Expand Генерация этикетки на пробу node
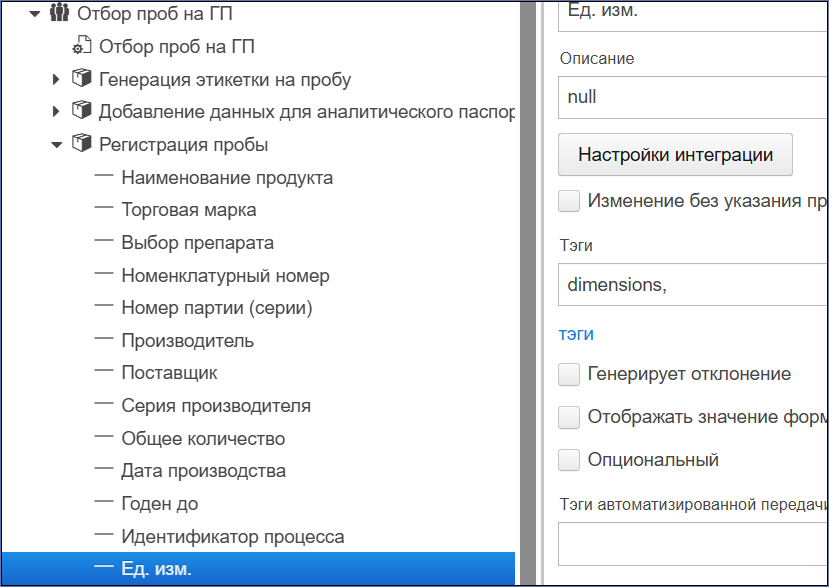 56,79
